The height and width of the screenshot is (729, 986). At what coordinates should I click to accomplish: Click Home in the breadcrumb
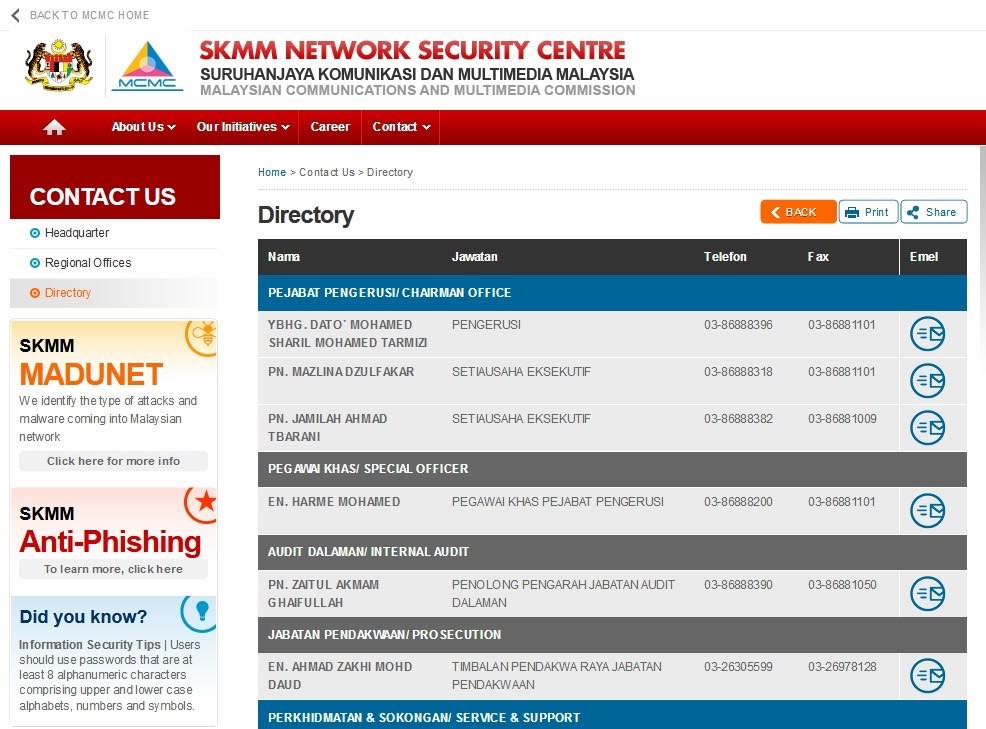[x=272, y=172]
